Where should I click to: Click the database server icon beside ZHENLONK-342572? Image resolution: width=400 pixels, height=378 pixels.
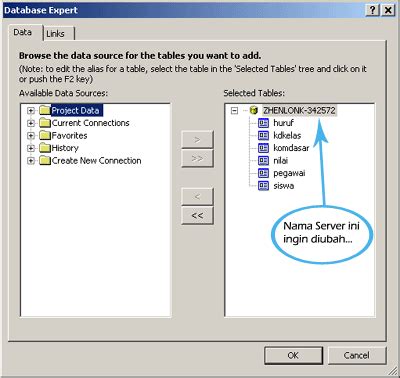(x=254, y=110)
